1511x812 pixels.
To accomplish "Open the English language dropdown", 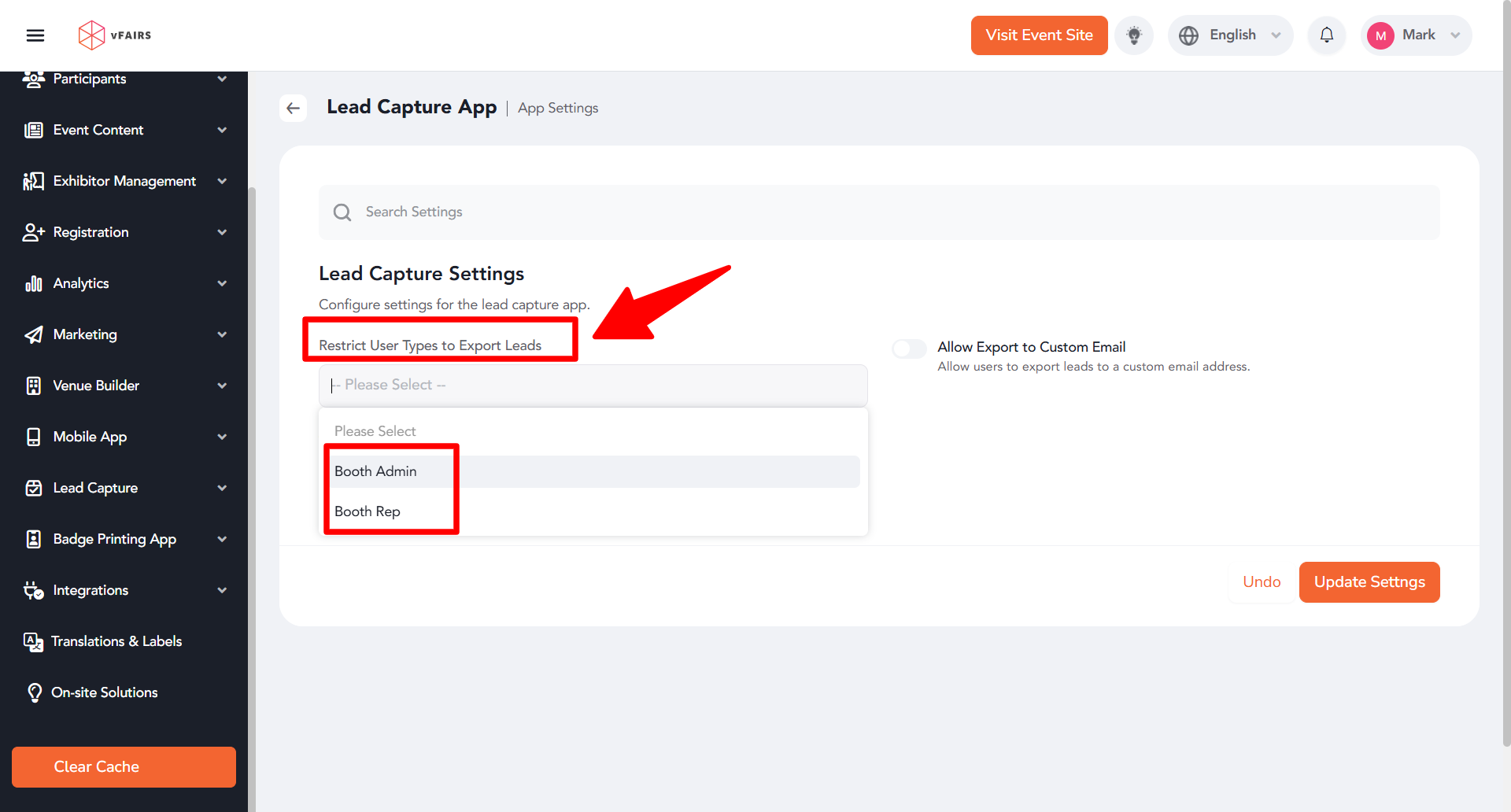I will coord(1231,35).
